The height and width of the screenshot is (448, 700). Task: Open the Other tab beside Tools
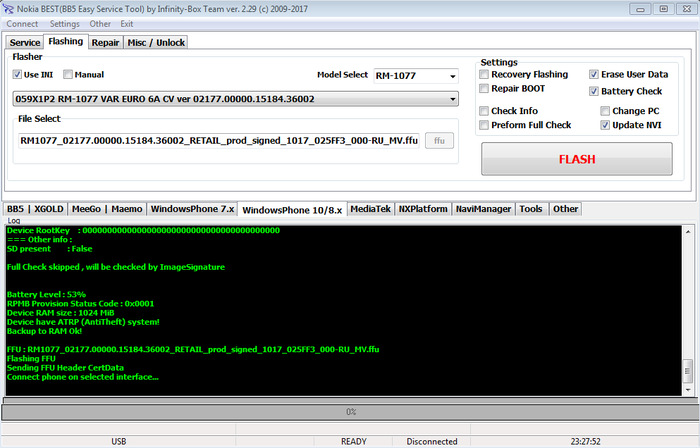[565, 209]
